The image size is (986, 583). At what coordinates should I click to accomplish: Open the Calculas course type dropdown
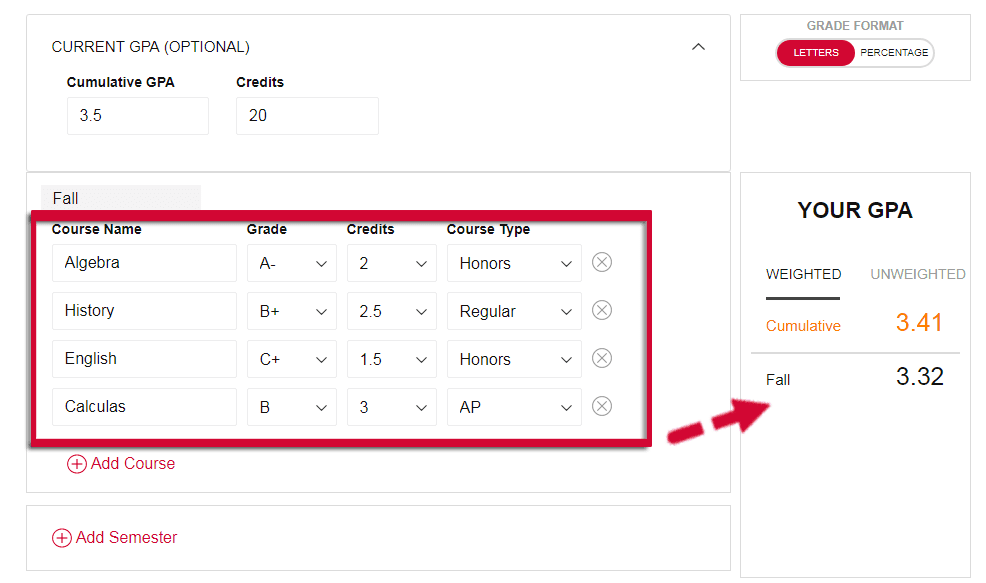[x=514, y=407]
